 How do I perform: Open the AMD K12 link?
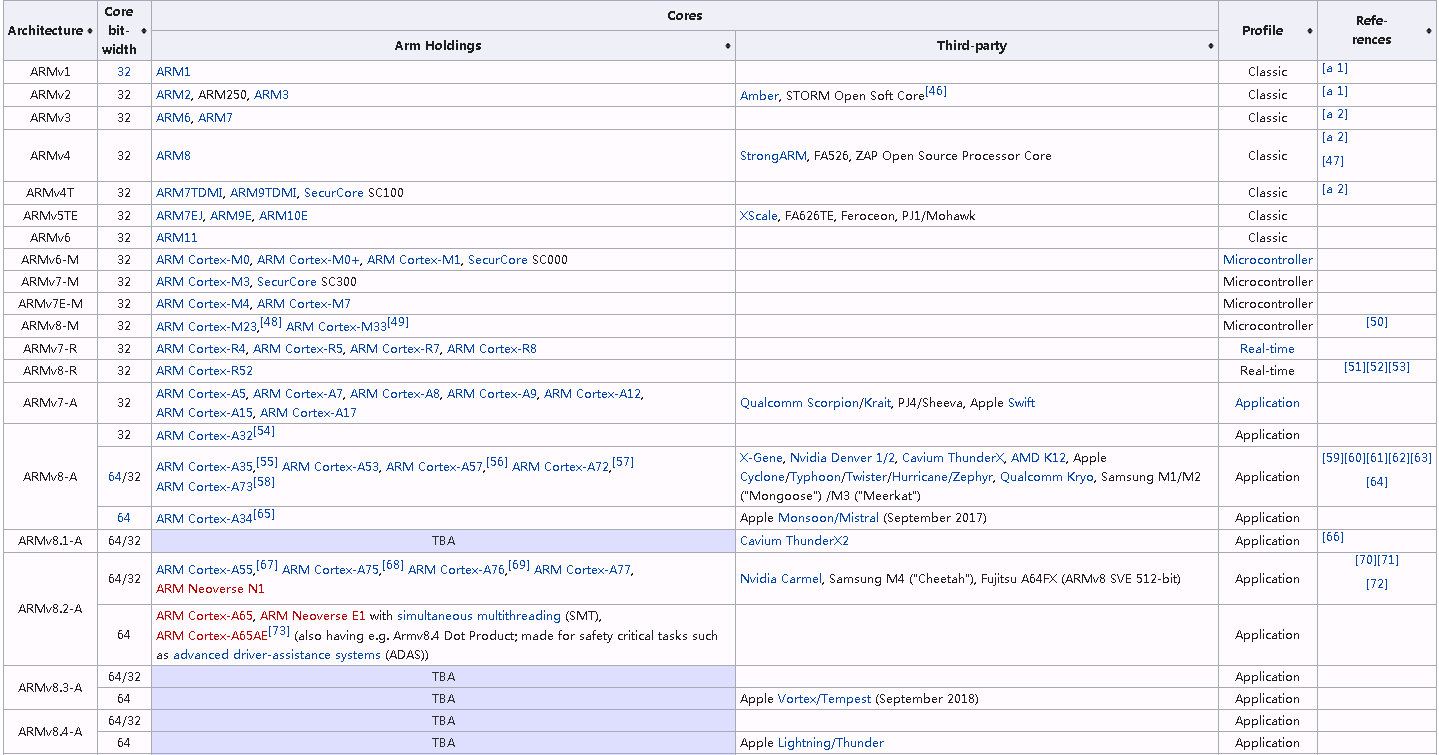click(1038, 458)
